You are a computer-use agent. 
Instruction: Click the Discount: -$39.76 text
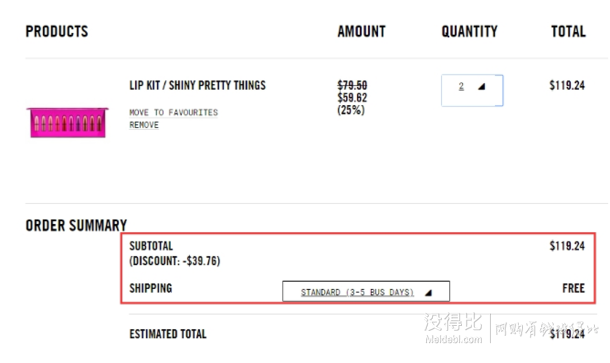[x=175, y=261]
